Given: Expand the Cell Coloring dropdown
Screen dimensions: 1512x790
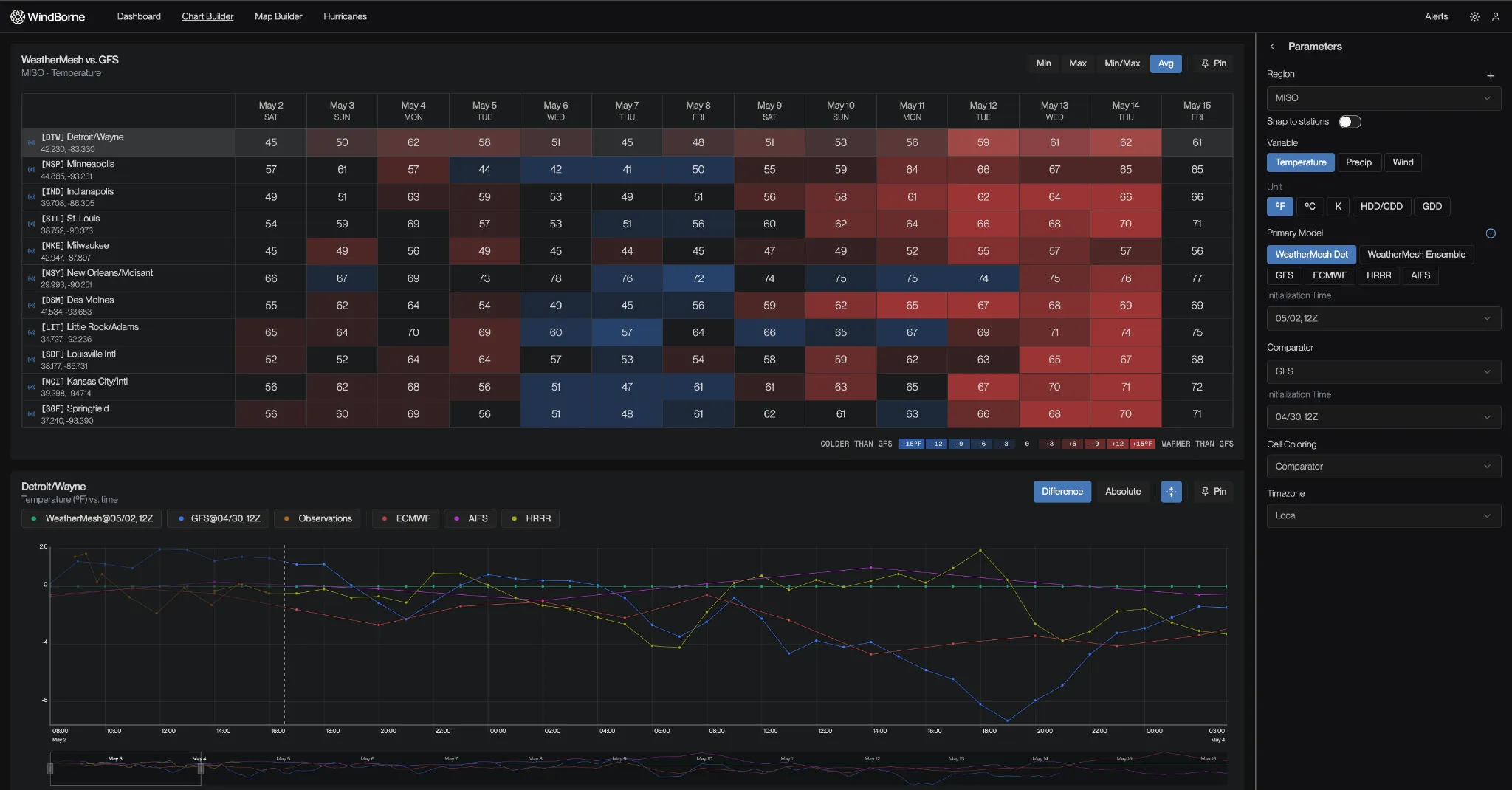Looking at the screenshot, I should 1384,467.
